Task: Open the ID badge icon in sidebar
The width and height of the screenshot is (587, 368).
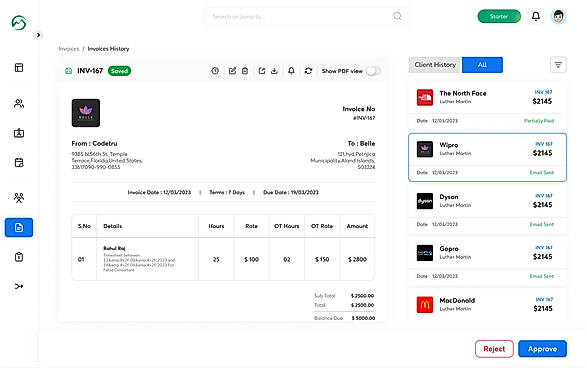Action: tap(19, 133)
